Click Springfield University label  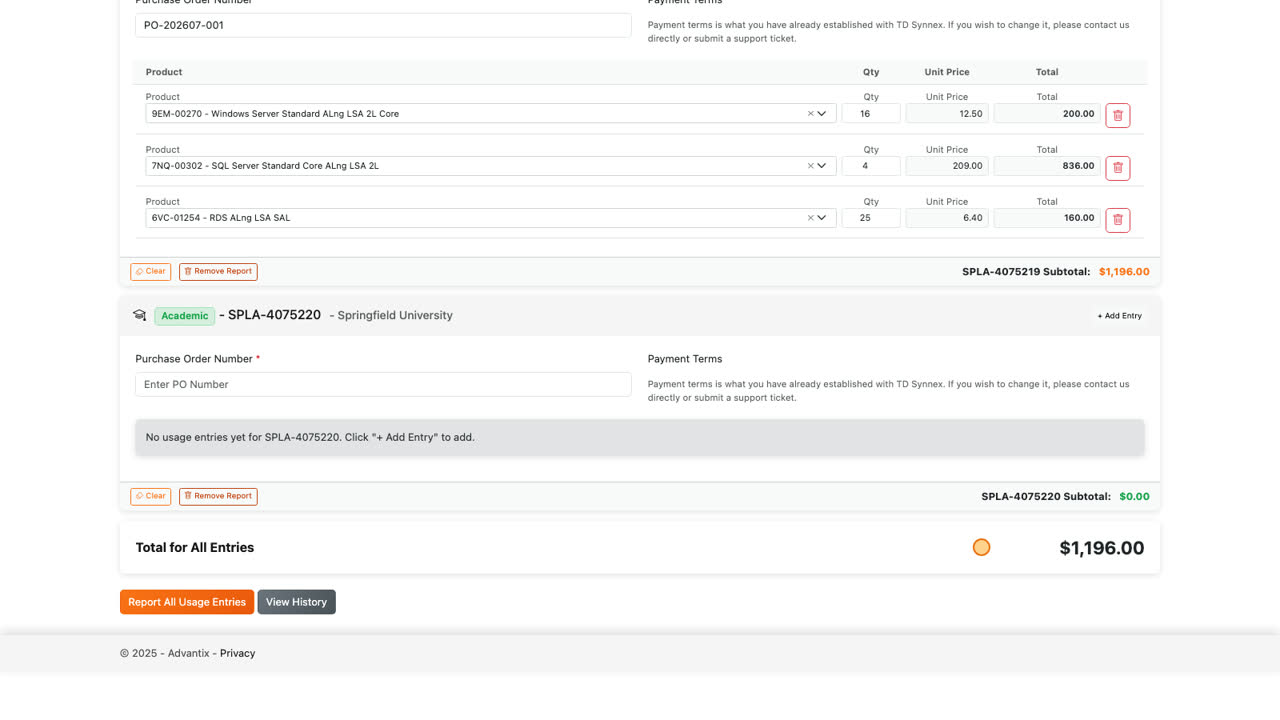pyautogui.click(x=395, y=315)
